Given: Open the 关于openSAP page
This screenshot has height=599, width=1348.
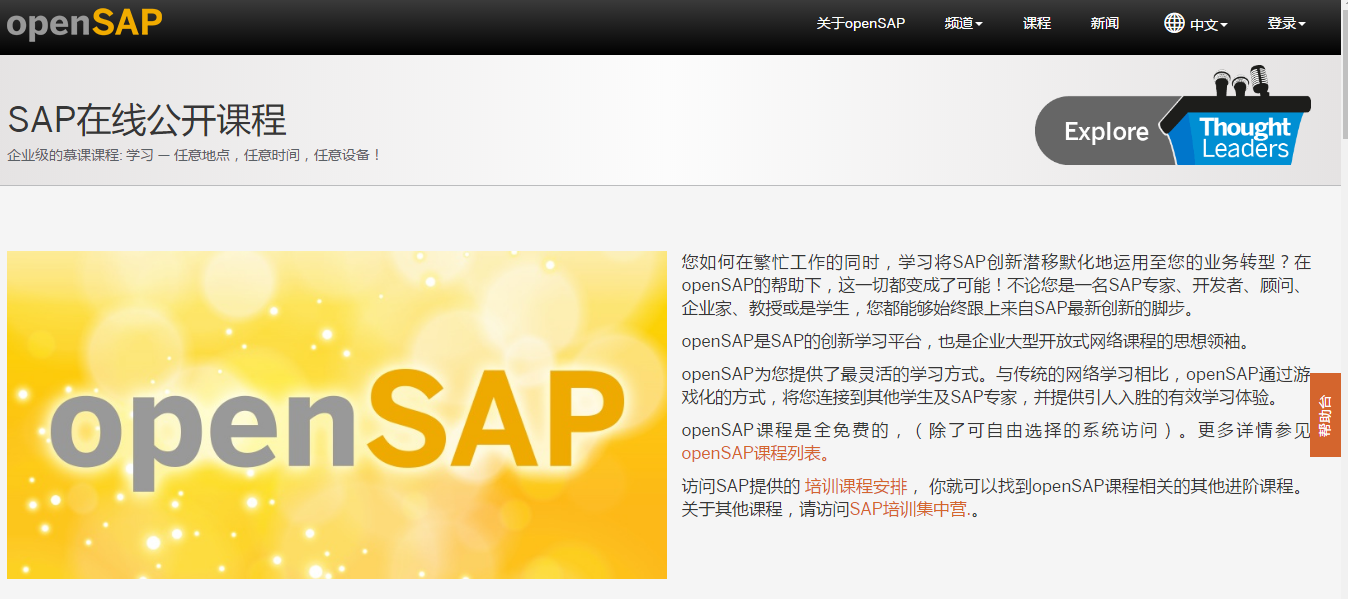Looking at the screenshot, I should [860, 24].
